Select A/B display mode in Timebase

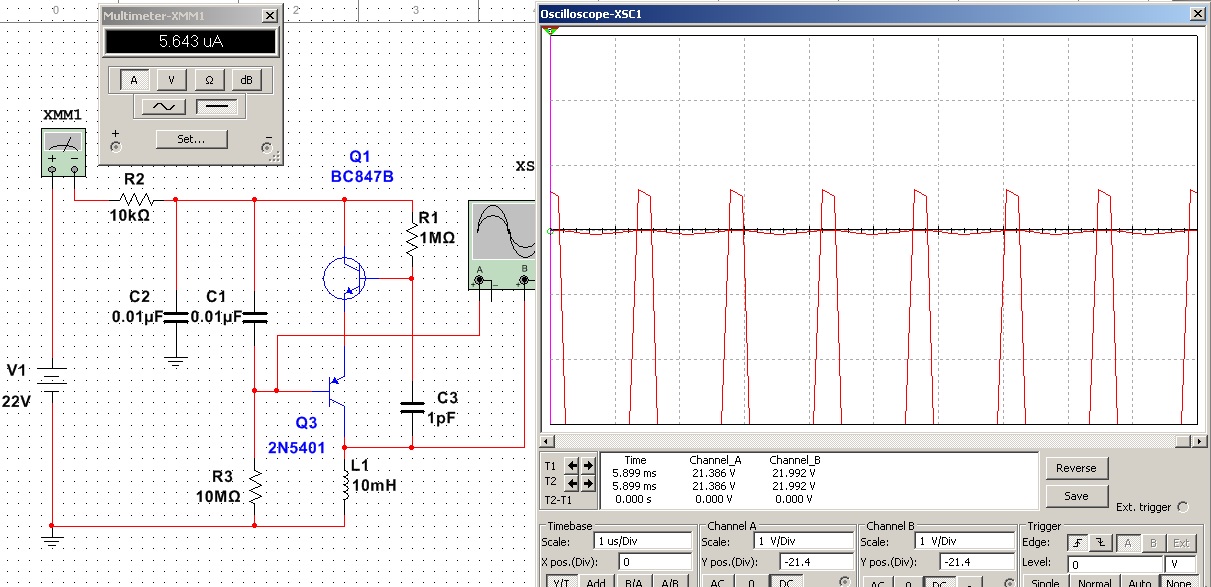671,582
